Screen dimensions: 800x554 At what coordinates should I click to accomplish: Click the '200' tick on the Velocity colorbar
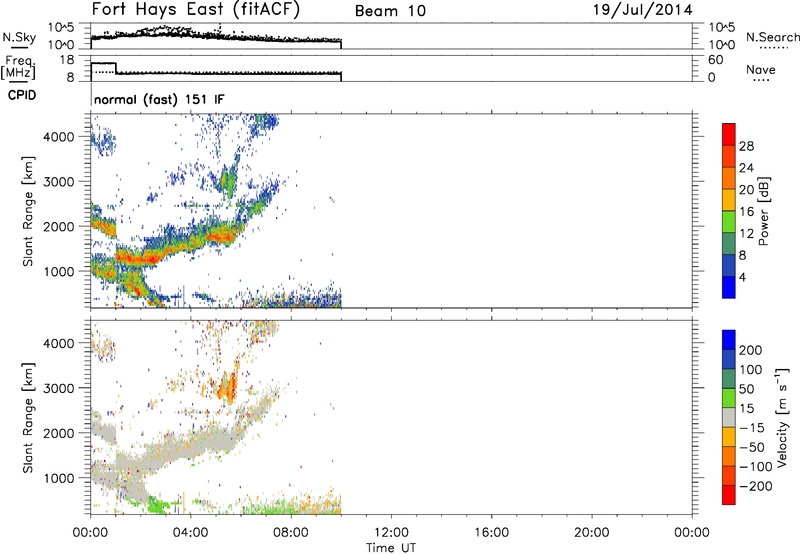pos(751,350)
